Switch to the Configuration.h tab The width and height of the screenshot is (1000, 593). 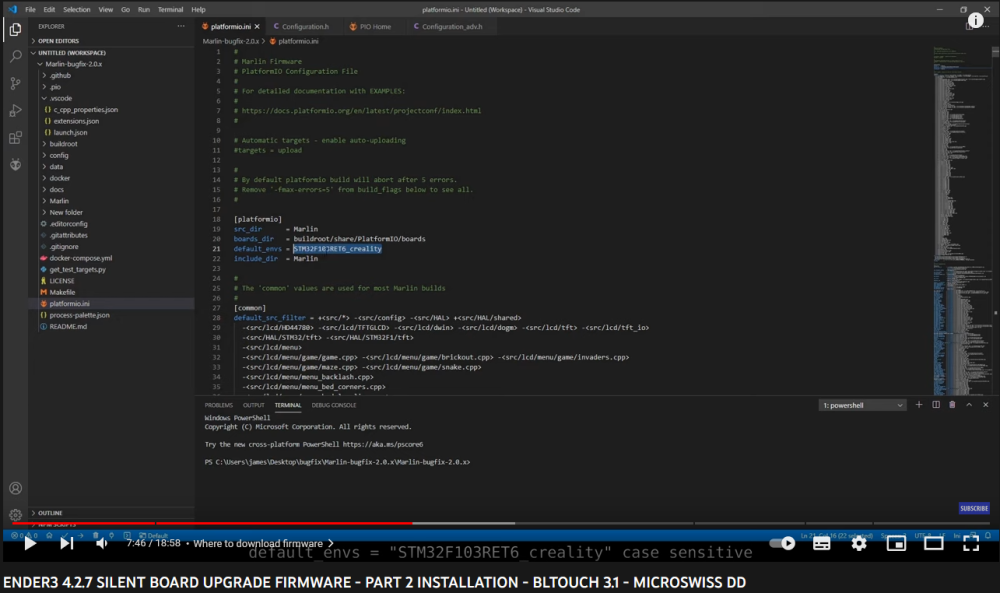pyautogui.click(x=304, y=27)
